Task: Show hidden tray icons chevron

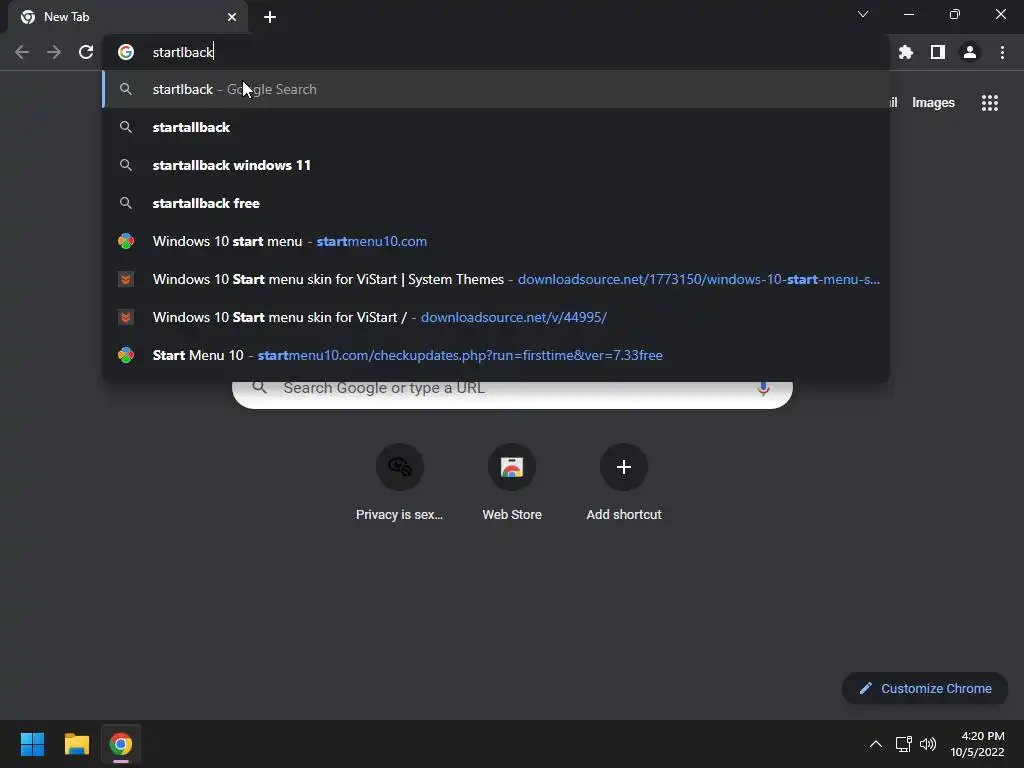Action: click(876, 744)
